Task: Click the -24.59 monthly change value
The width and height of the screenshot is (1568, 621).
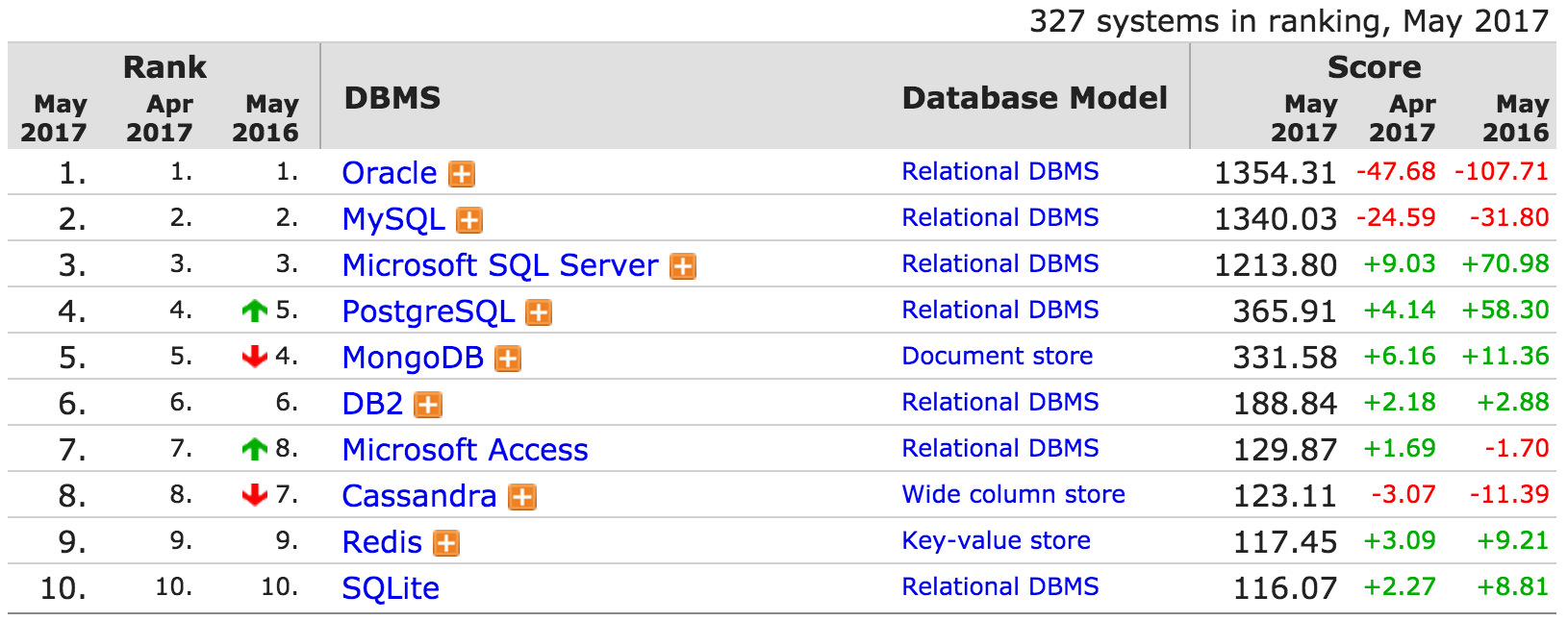Action: click(1396, 217)
